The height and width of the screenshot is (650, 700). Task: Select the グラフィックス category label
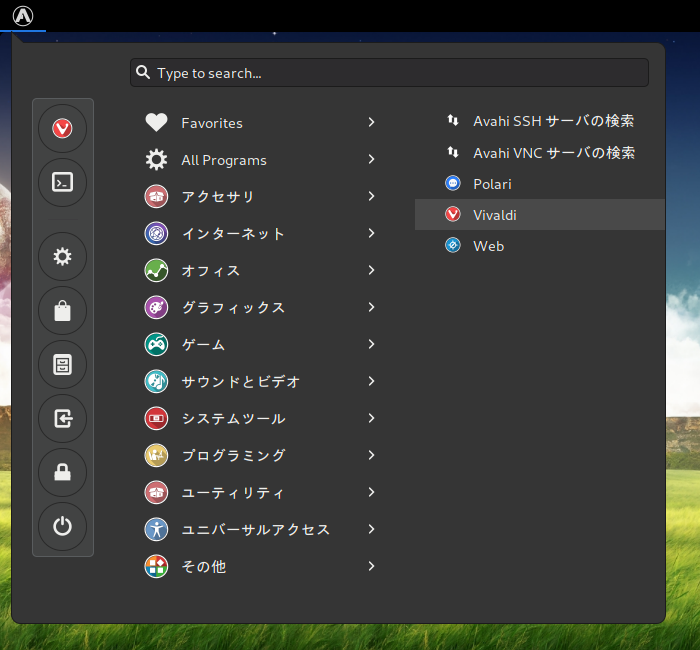tap(233, 308)
